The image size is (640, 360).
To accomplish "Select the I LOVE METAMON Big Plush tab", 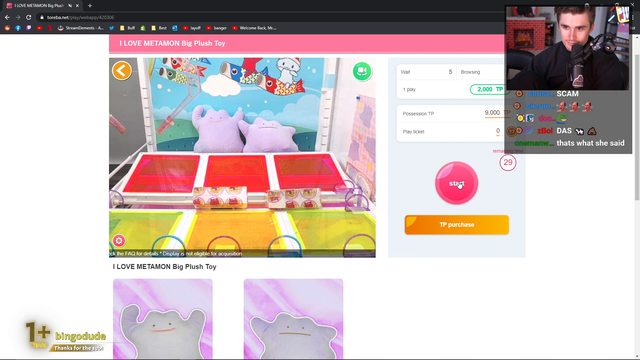I will click(42, 6).
